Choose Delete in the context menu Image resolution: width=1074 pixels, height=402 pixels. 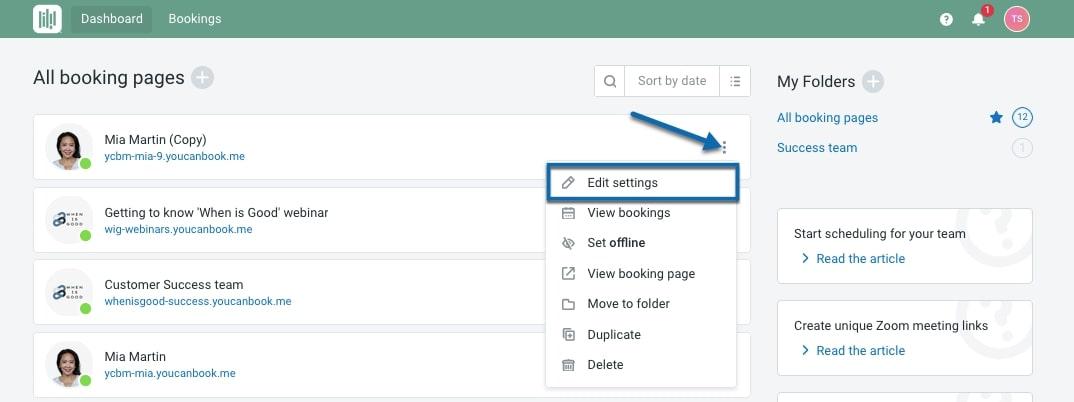pos(605,365)
